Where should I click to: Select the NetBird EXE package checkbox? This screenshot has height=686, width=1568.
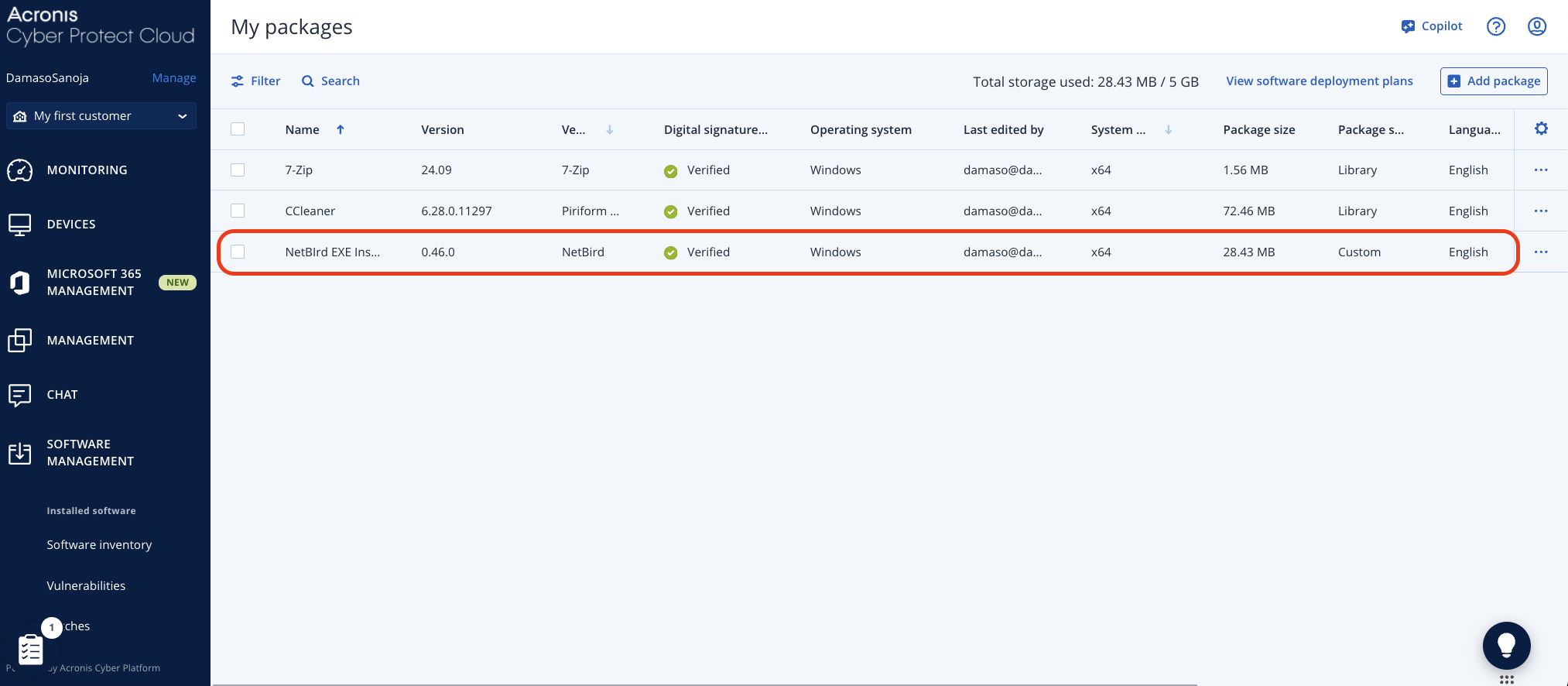click(x=238, y=252)
